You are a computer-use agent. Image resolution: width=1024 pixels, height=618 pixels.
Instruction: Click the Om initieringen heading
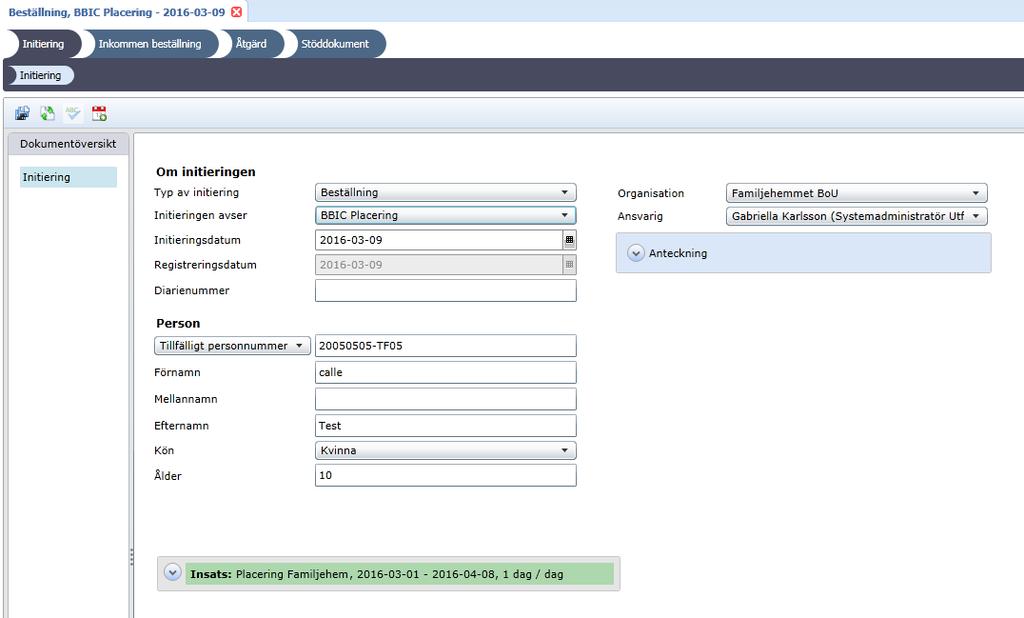coord(206,172)
